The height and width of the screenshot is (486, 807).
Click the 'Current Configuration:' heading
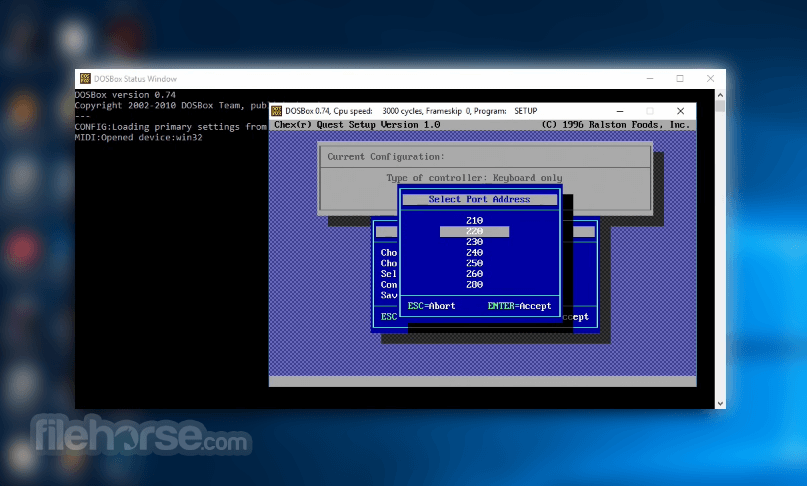[x=386, y=157]
